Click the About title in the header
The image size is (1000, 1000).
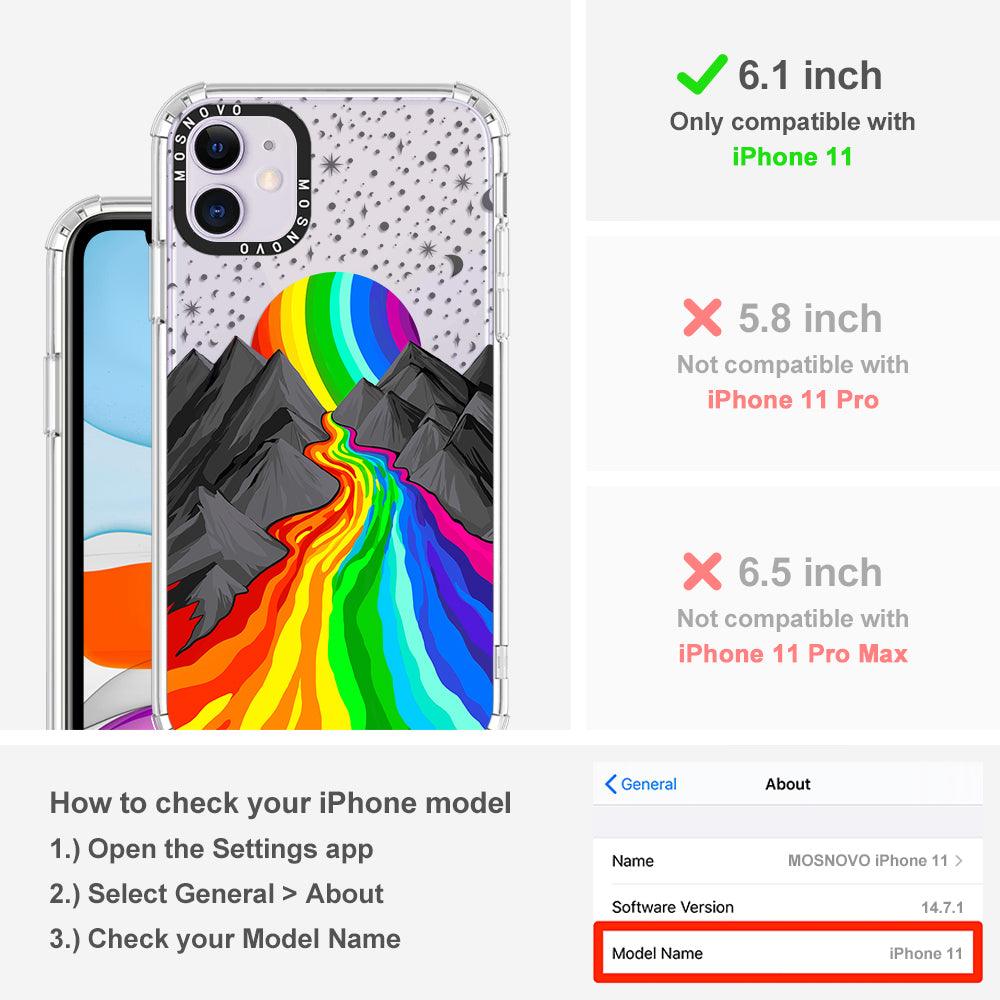click(x=788, y=784)
